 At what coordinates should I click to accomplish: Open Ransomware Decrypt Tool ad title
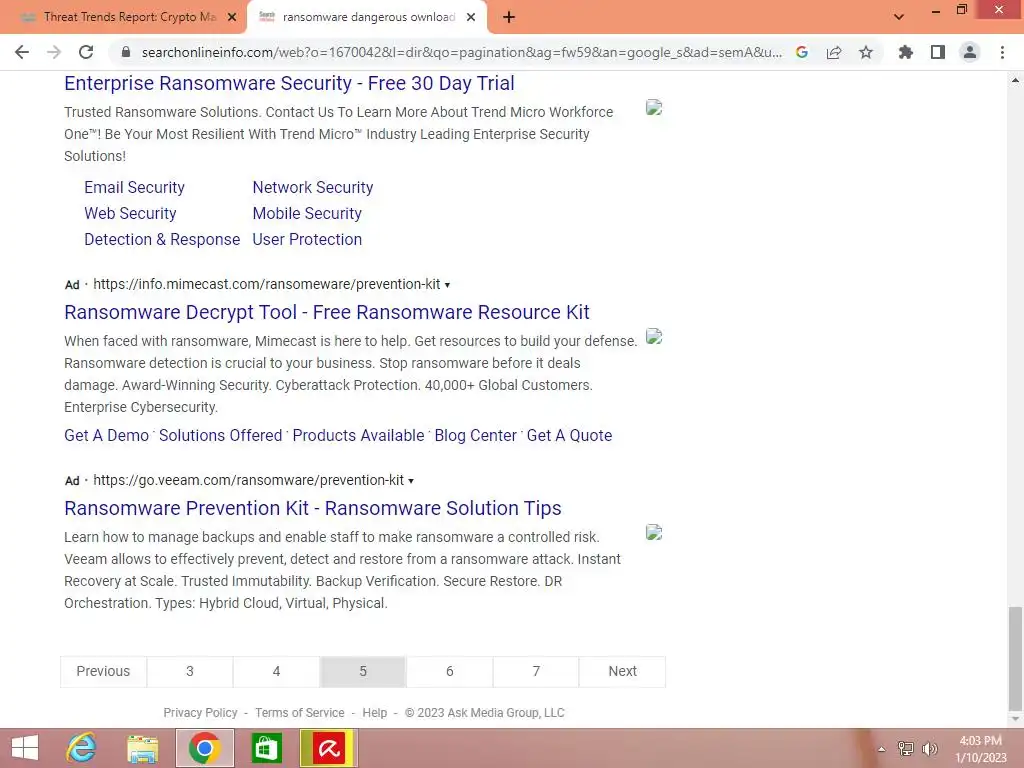(327, 312)
